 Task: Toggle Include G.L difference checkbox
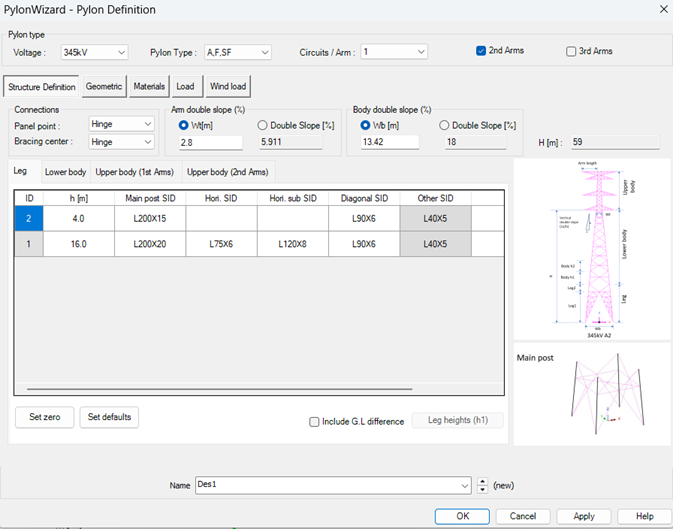(315, 421)
